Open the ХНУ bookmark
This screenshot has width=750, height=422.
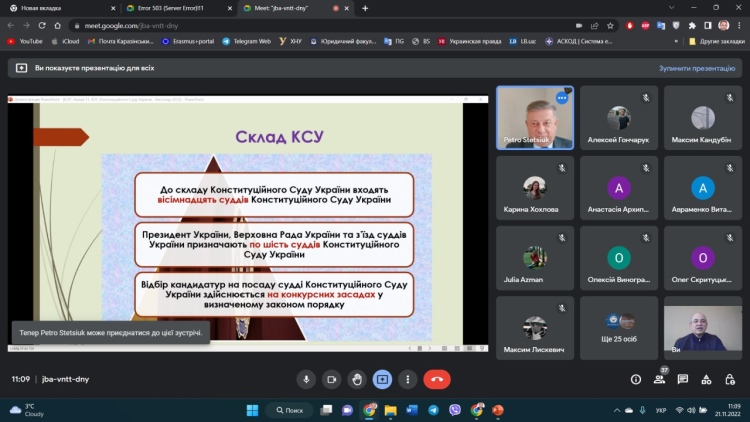[291, 42]
